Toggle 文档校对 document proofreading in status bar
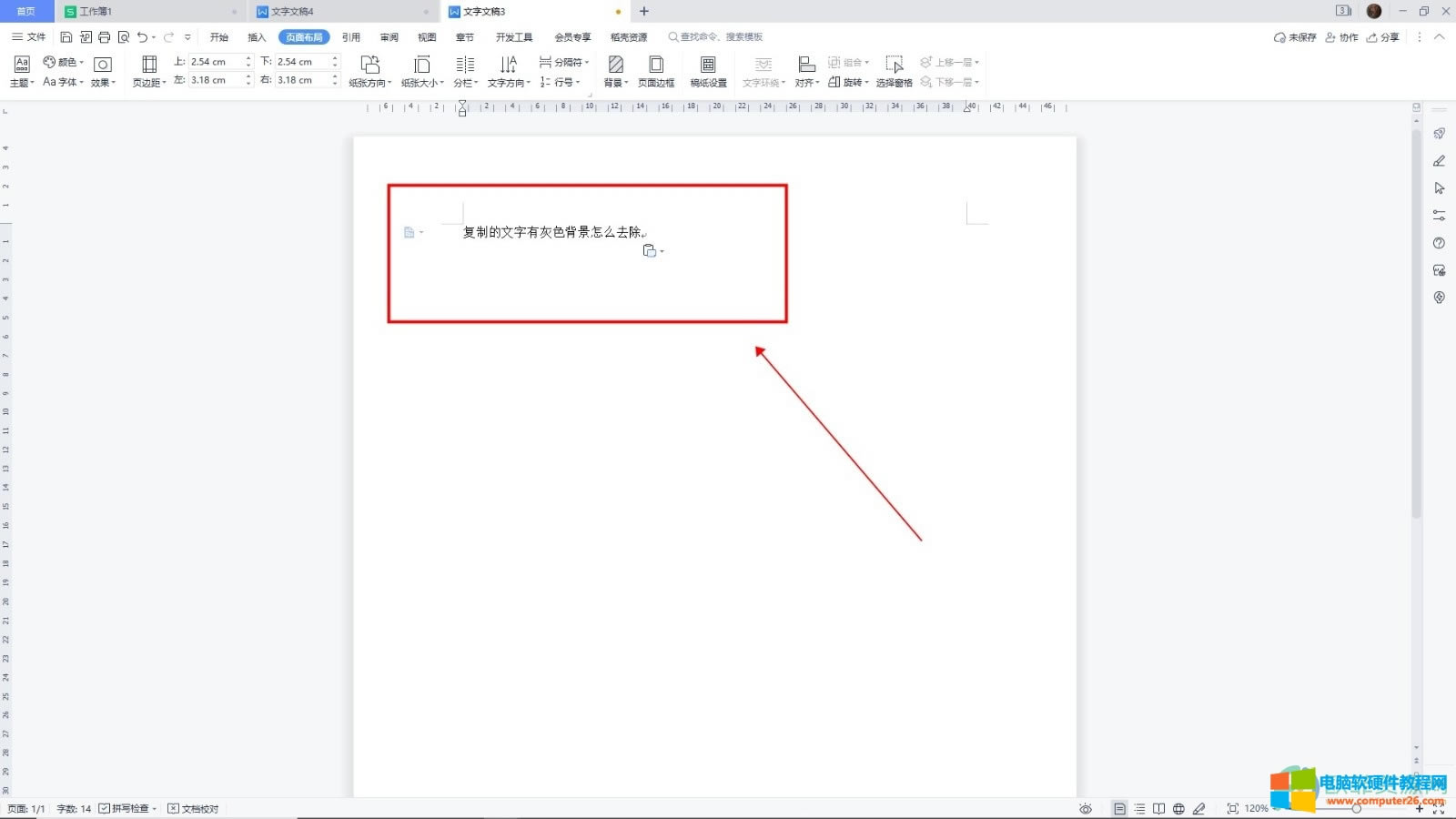The height and width of the screenshot is (819, 1456). (194, 808)
